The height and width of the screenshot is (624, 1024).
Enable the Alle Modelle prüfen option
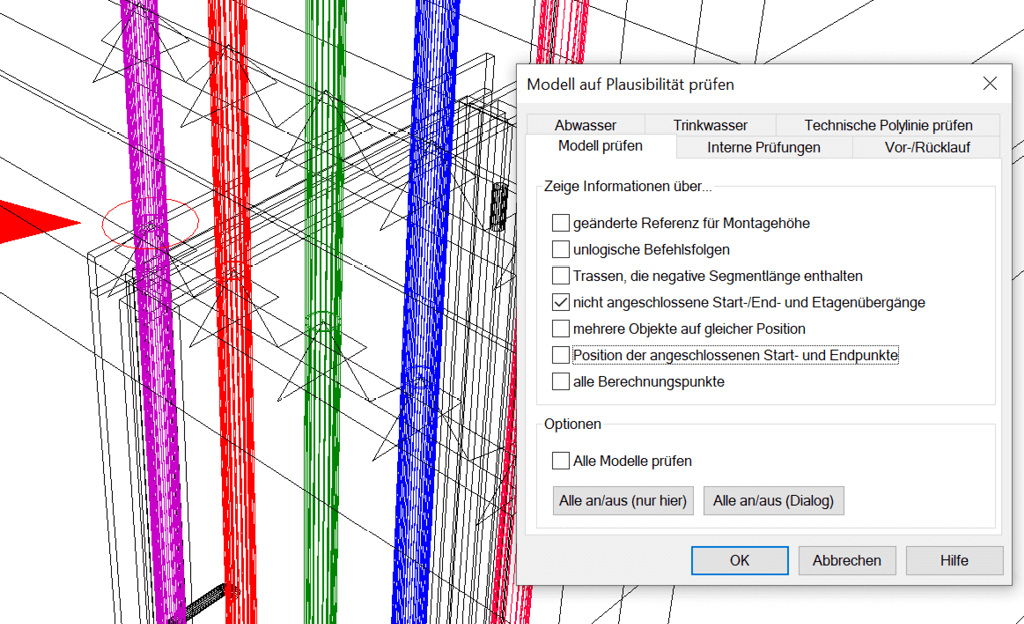click(561, 461)
